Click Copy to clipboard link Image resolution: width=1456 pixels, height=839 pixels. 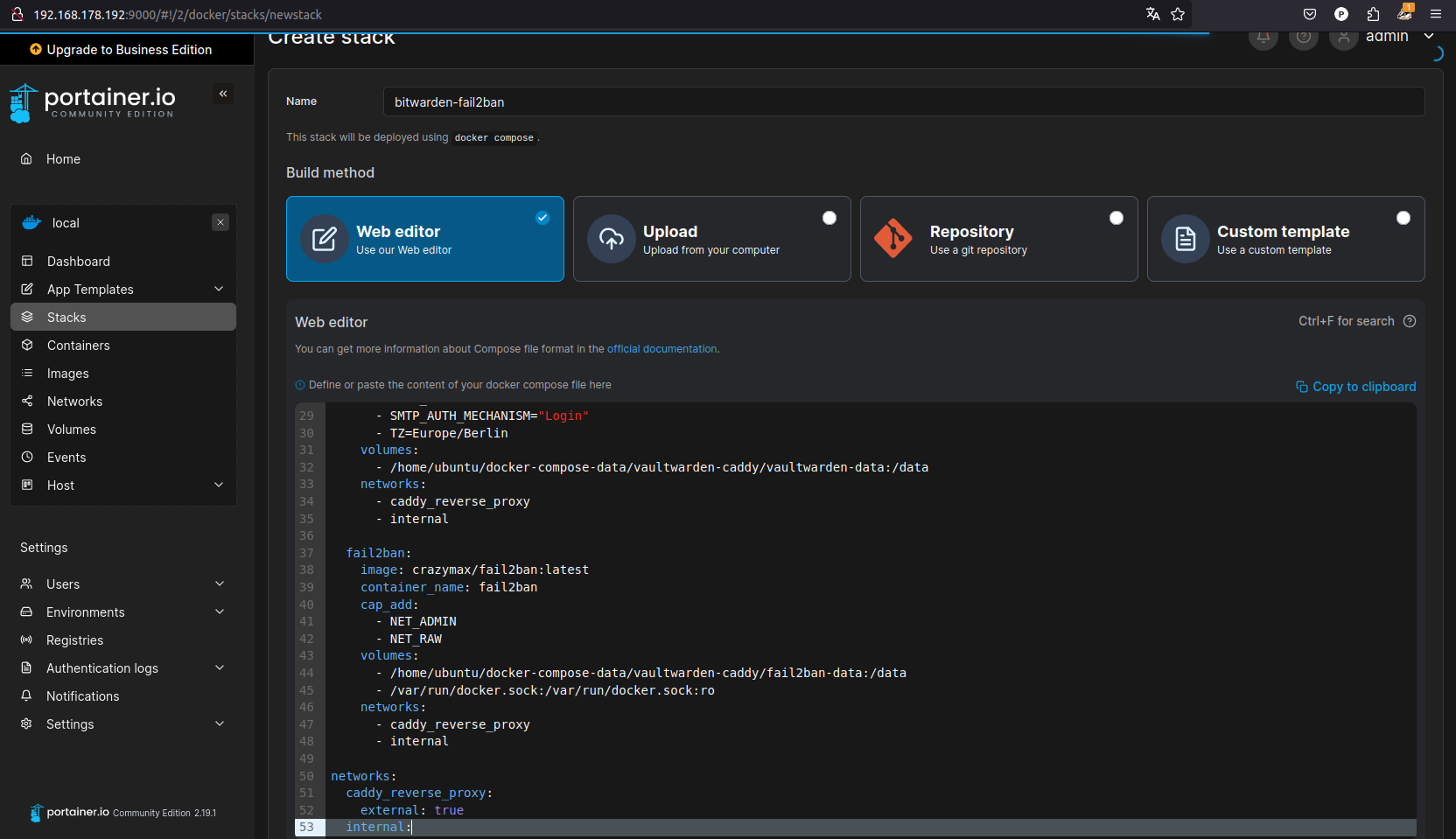[1355, 387]
